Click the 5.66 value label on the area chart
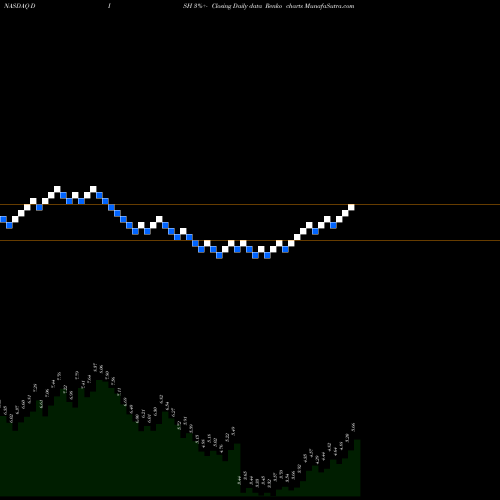 pyautogui.click(x=353, y=427)
